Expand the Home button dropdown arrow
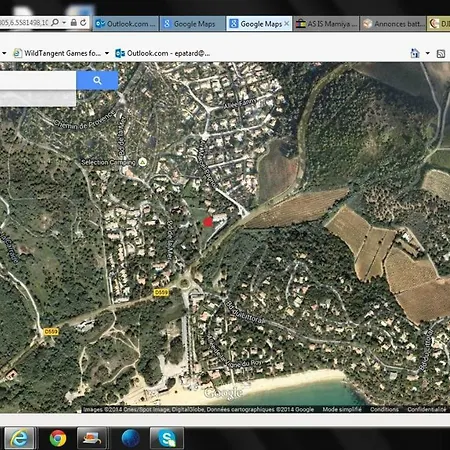Image resolution: width=450 pixels, height=450 pixels. (428, 53)
